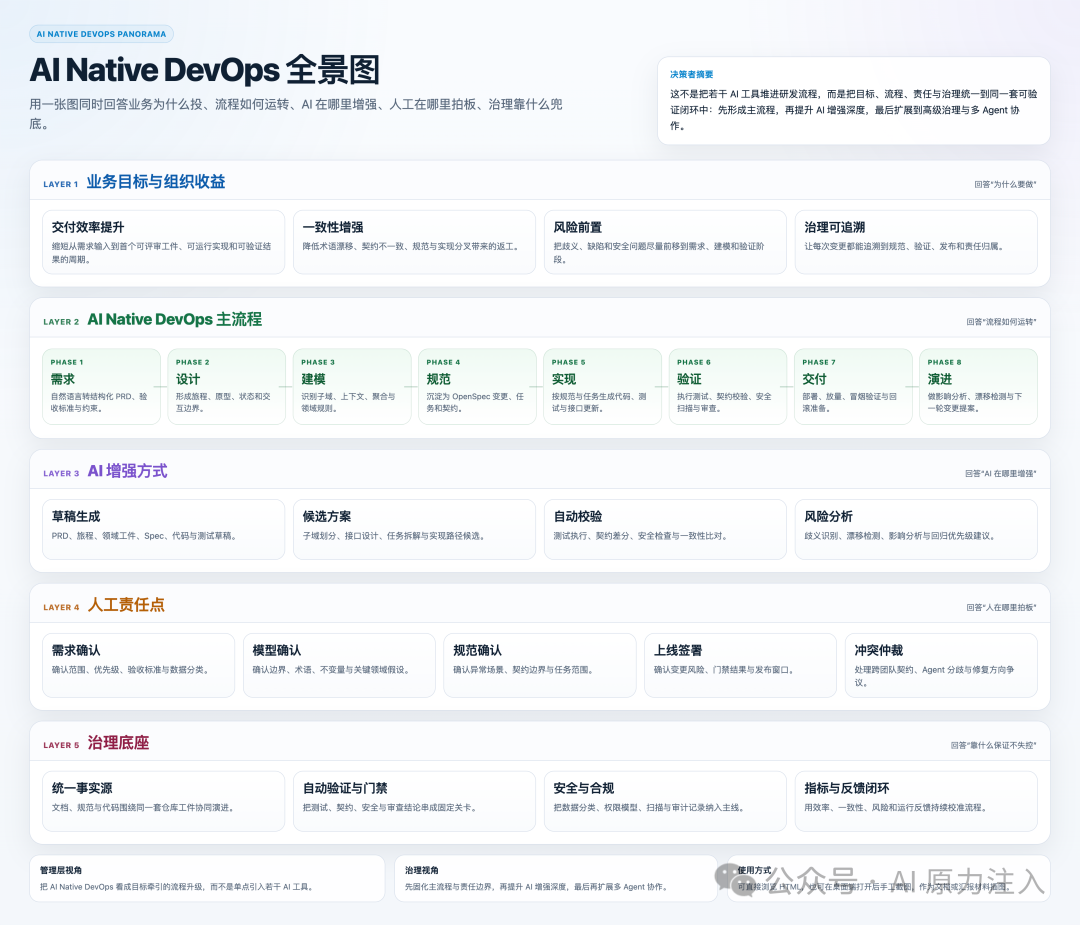
Task: Open the 风险分析 card
Action: (915, 529)
